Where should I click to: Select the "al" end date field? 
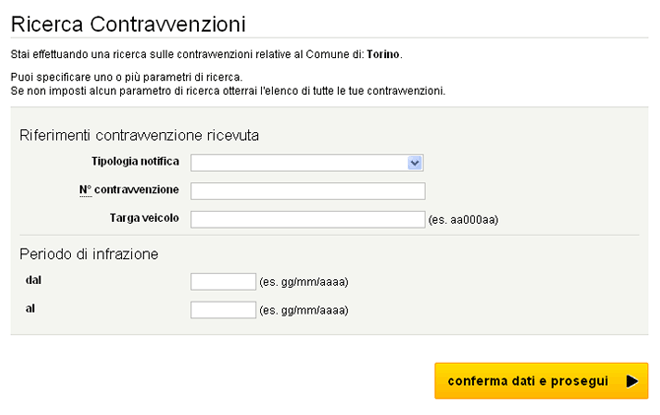223,310
